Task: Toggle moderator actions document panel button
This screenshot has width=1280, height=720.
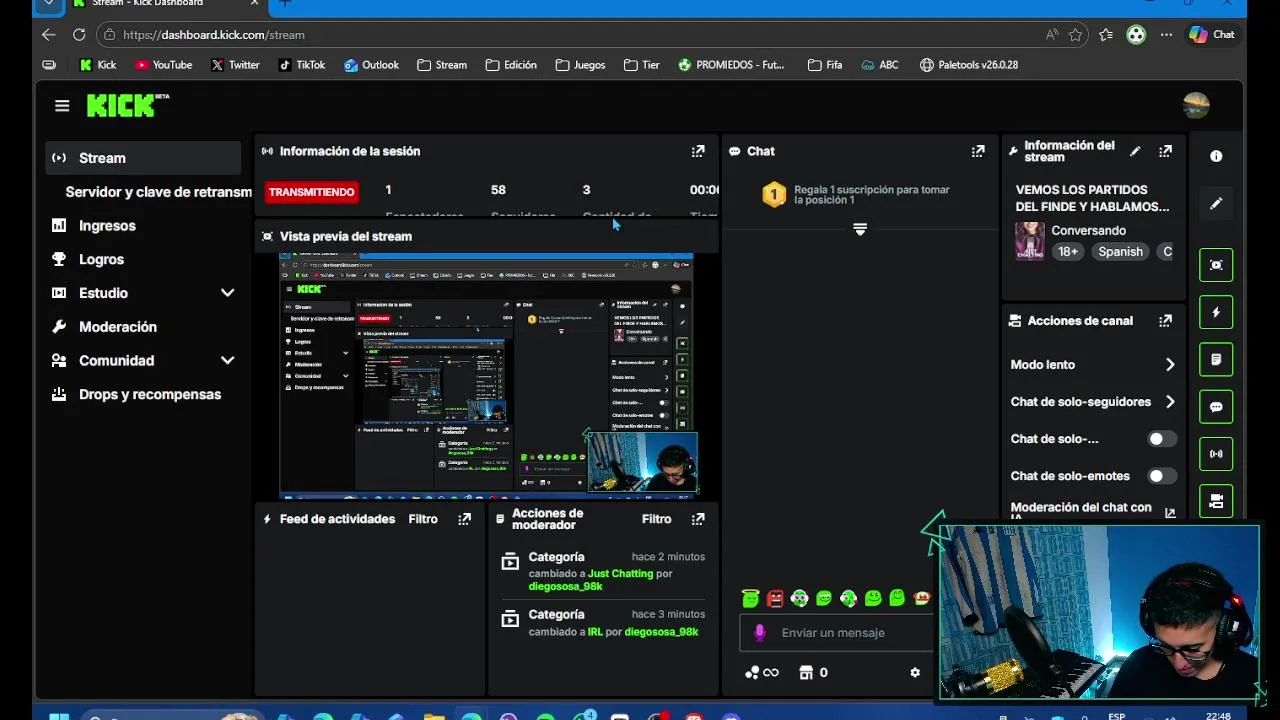Action: click(1216, 359)
